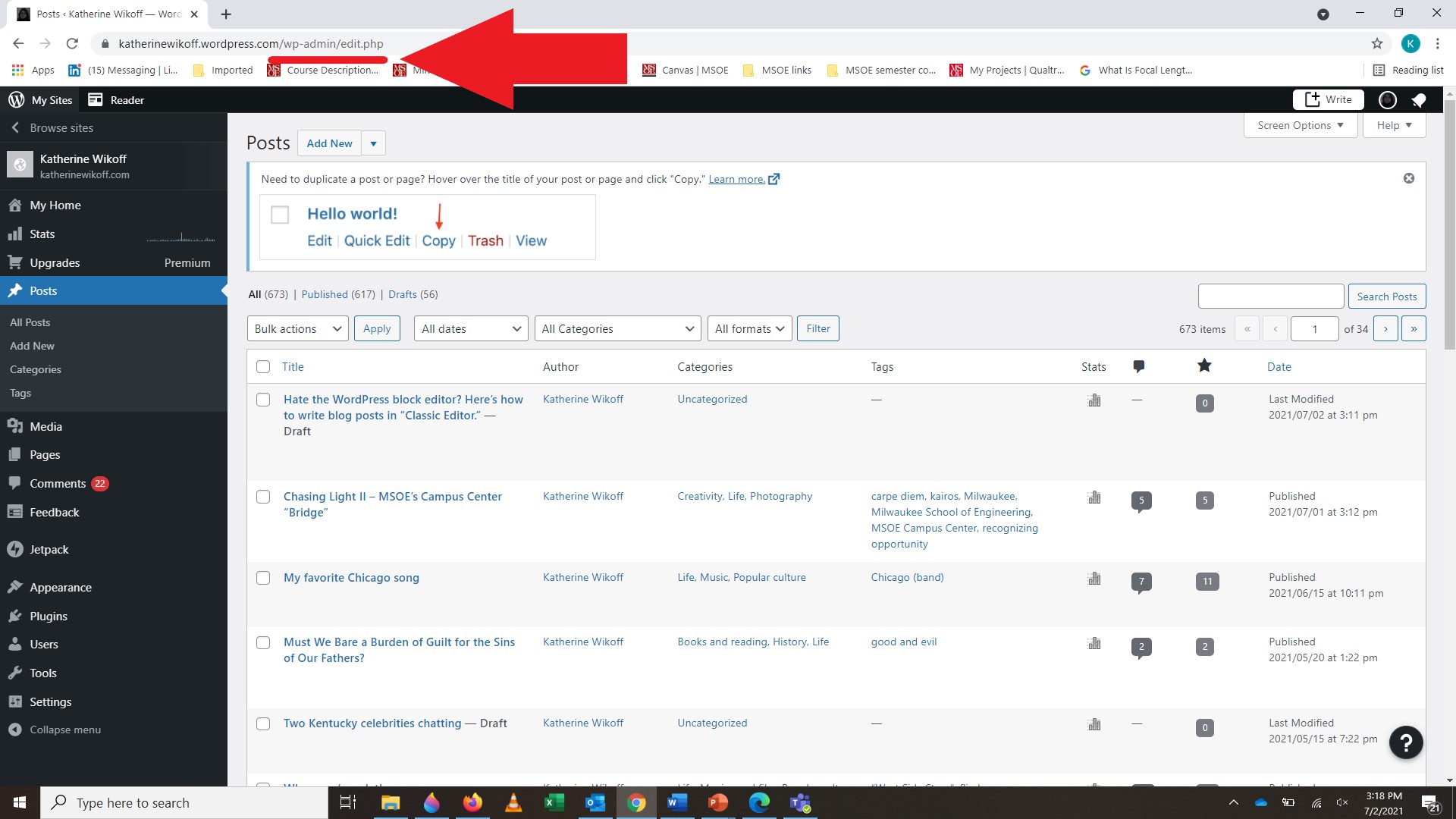Click the Search Posts button
This screenshot has height=819, width=1456.
(x=1386, y=297)
